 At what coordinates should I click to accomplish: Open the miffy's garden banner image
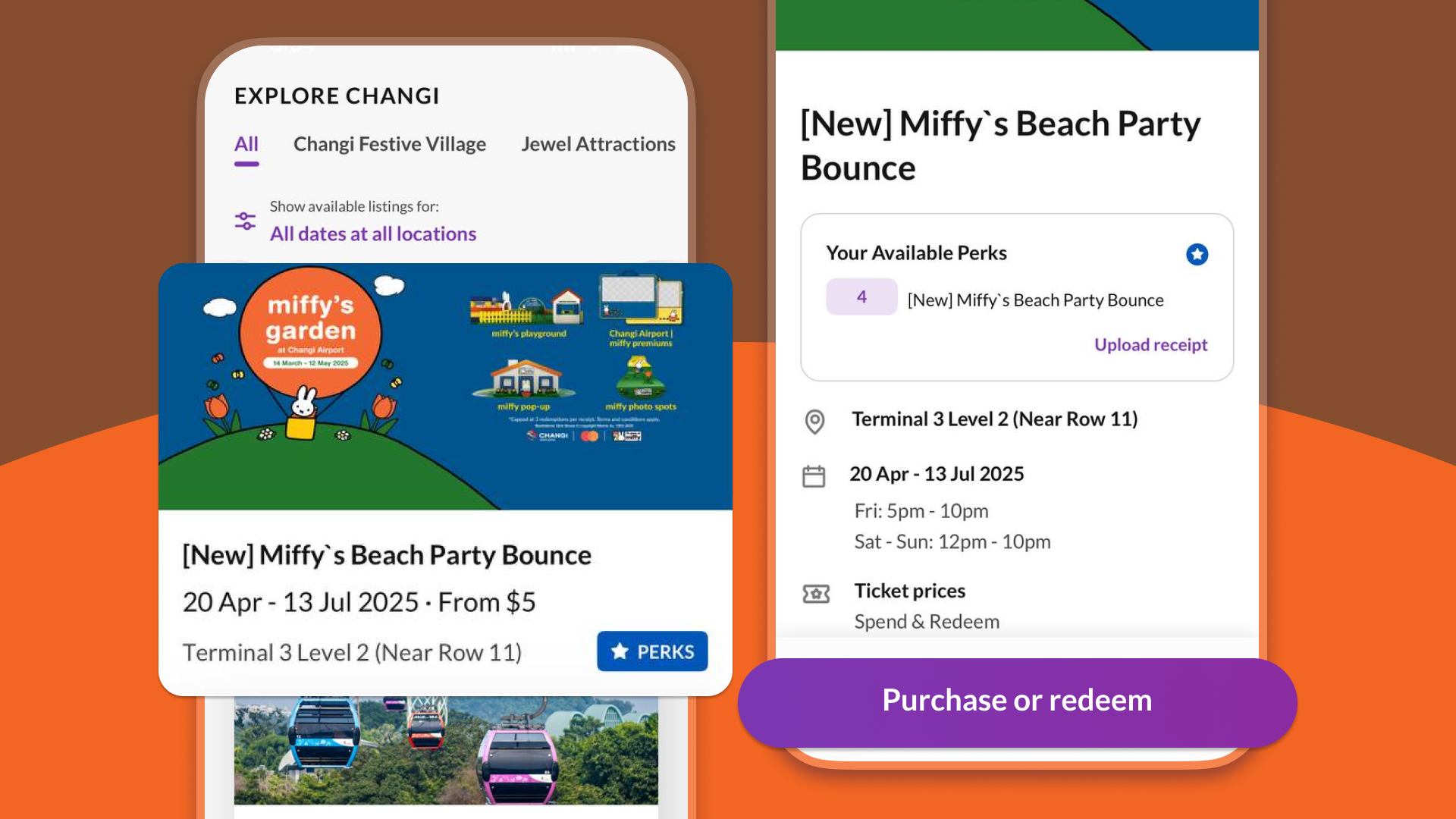(x=445, y=387)
